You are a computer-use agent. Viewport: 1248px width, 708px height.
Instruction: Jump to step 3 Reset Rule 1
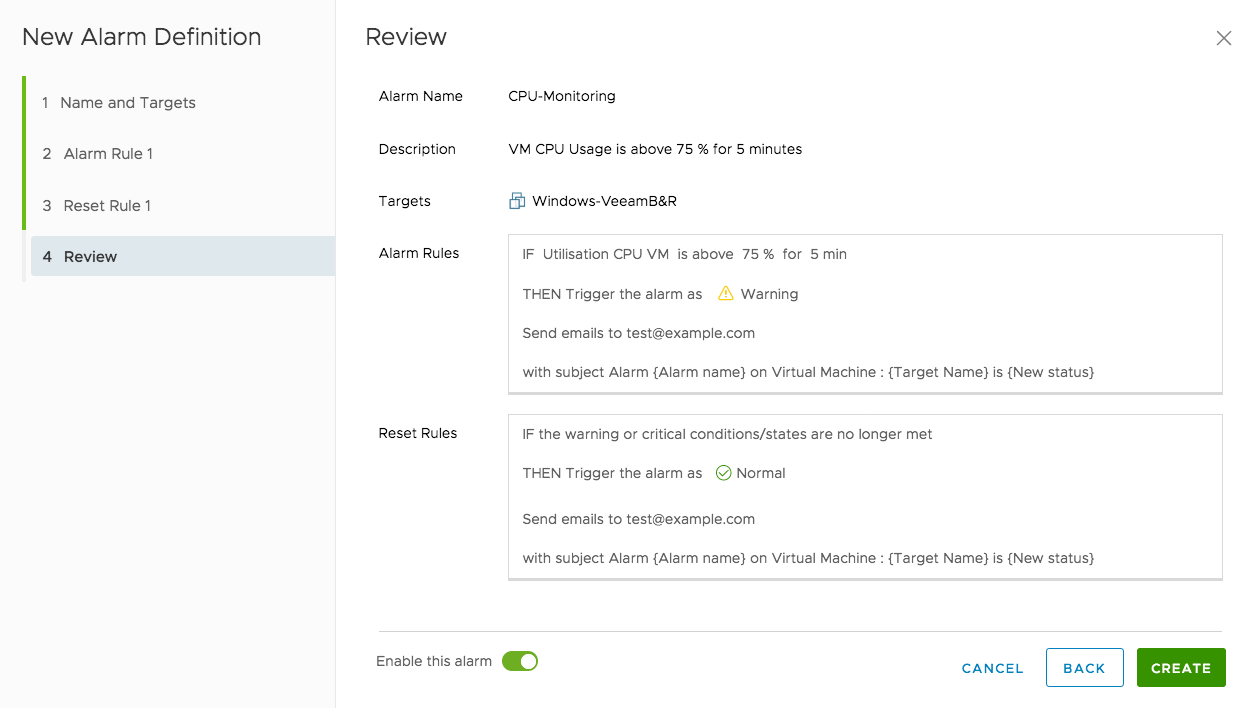coord(107,206)
